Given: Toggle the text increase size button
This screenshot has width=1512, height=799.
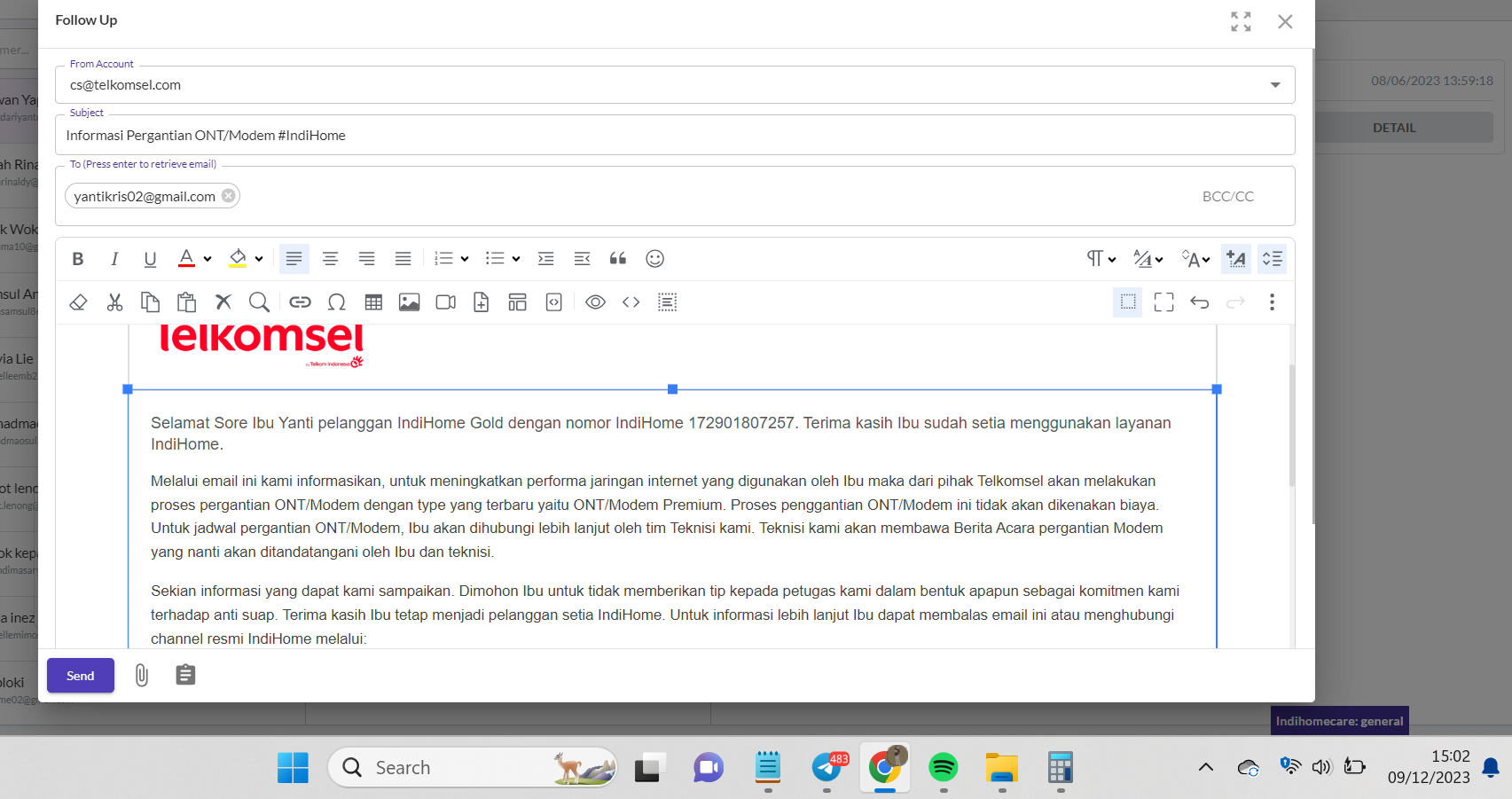Looking at the screenshot, I should pos(1236,259).
